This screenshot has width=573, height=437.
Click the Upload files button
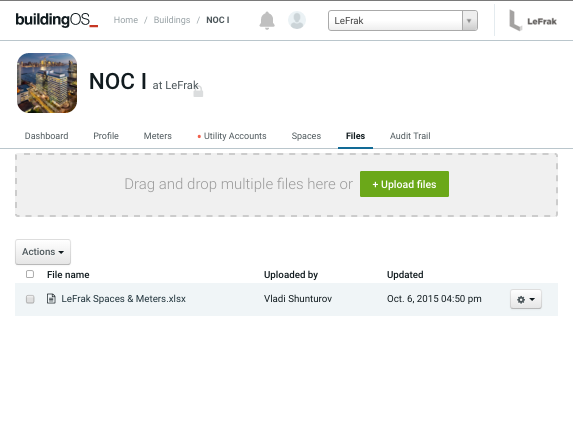(x=404, y=184)
